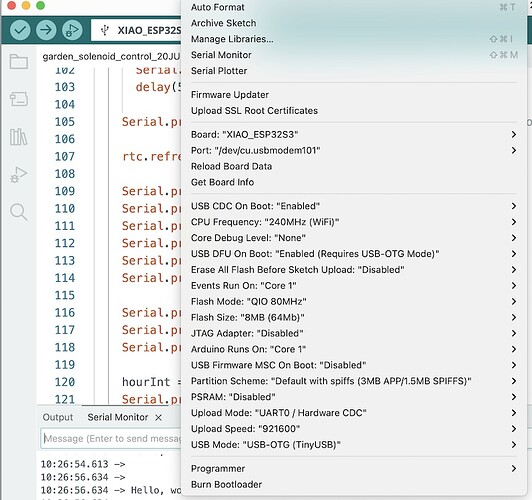Screen dimensions: 532x500
Task: Expand JTAG Adapter "Disabled" submenu
Action: 353,333
